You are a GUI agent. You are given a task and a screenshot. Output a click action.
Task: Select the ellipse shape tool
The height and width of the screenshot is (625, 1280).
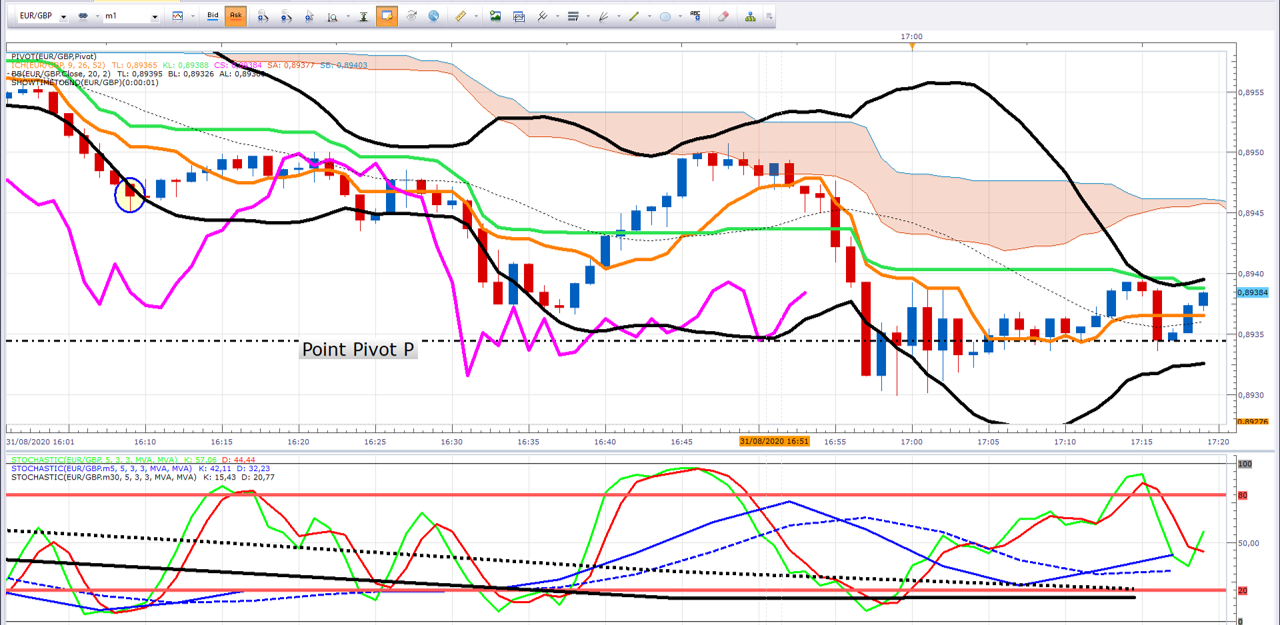[x=665, y=16]
